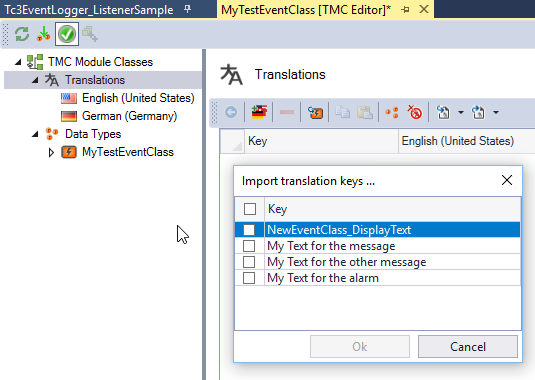Click the add language flag icon
The image size is (535, 380).
[259, 112]
